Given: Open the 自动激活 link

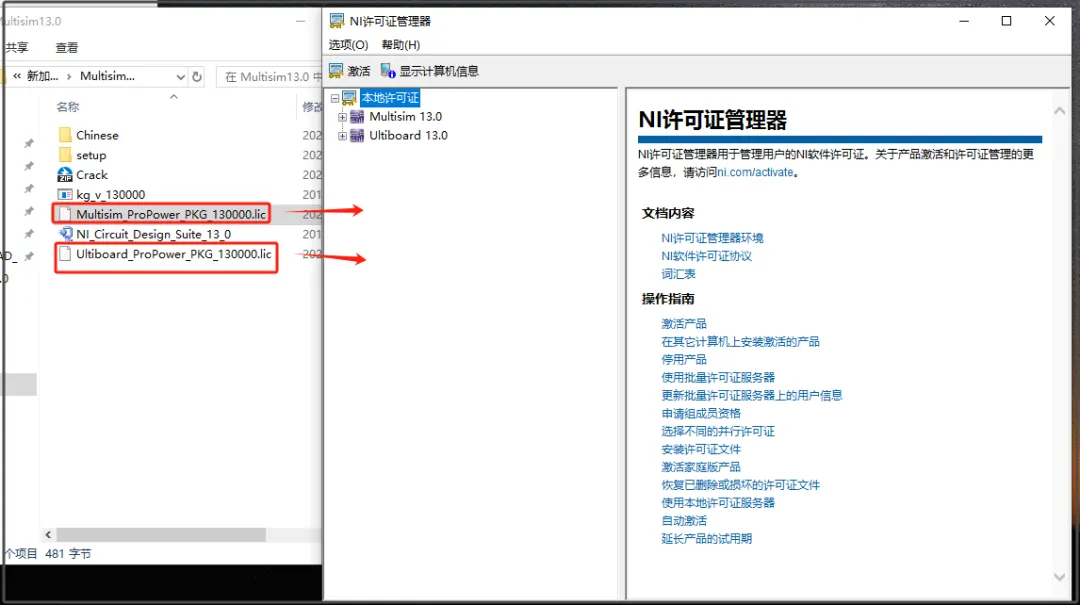Looking at the screenshot, I should [684, 520].
